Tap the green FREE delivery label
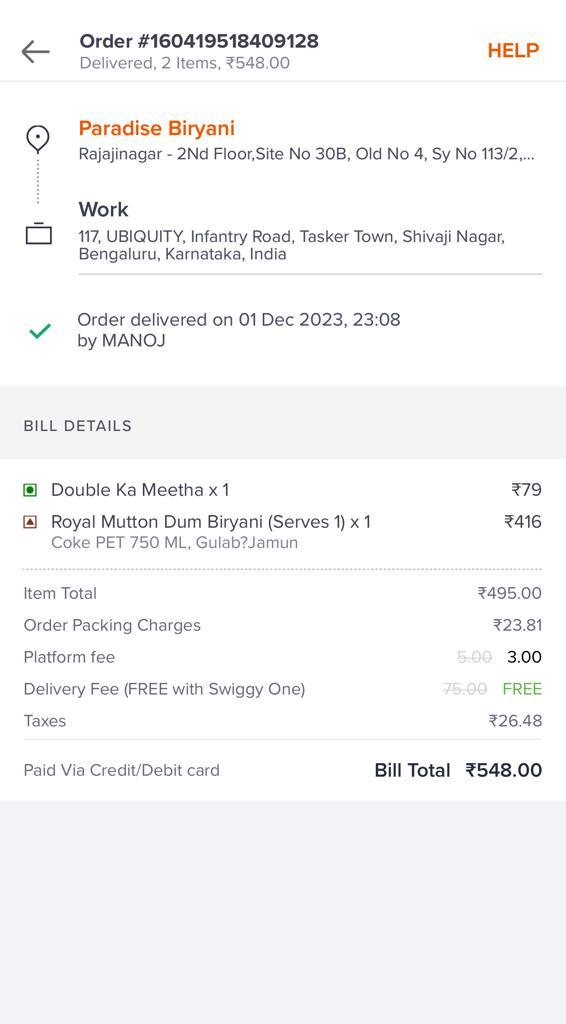 [x=522, y=689]
